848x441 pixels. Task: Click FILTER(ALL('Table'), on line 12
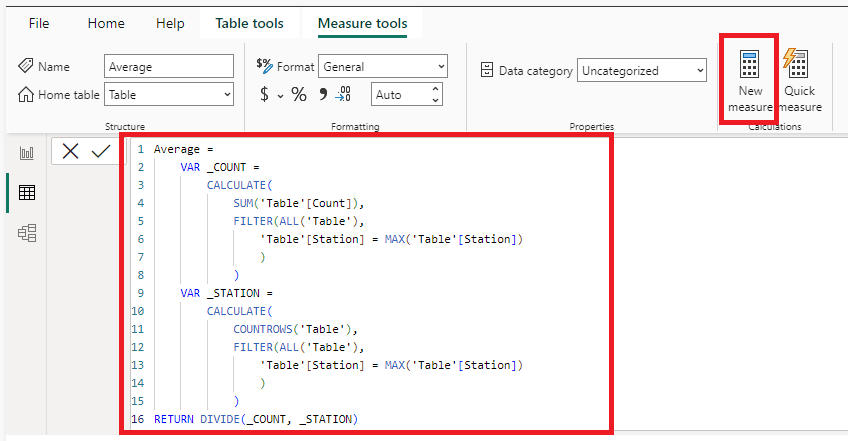(299, 347)
